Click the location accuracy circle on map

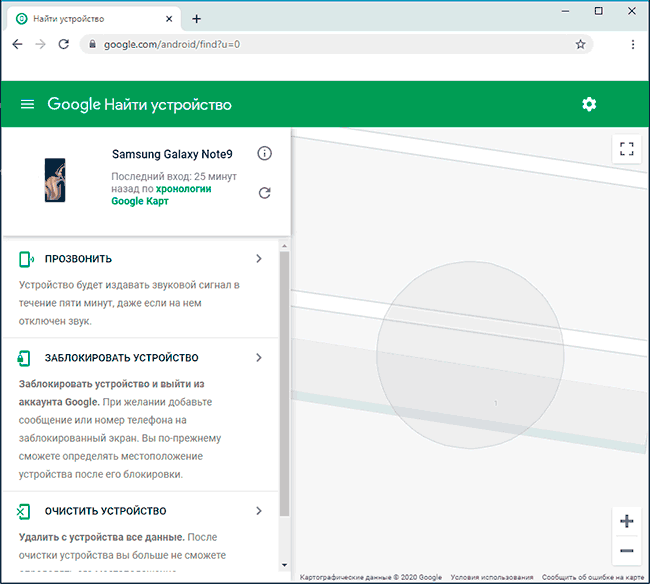(x=470, y=355)
